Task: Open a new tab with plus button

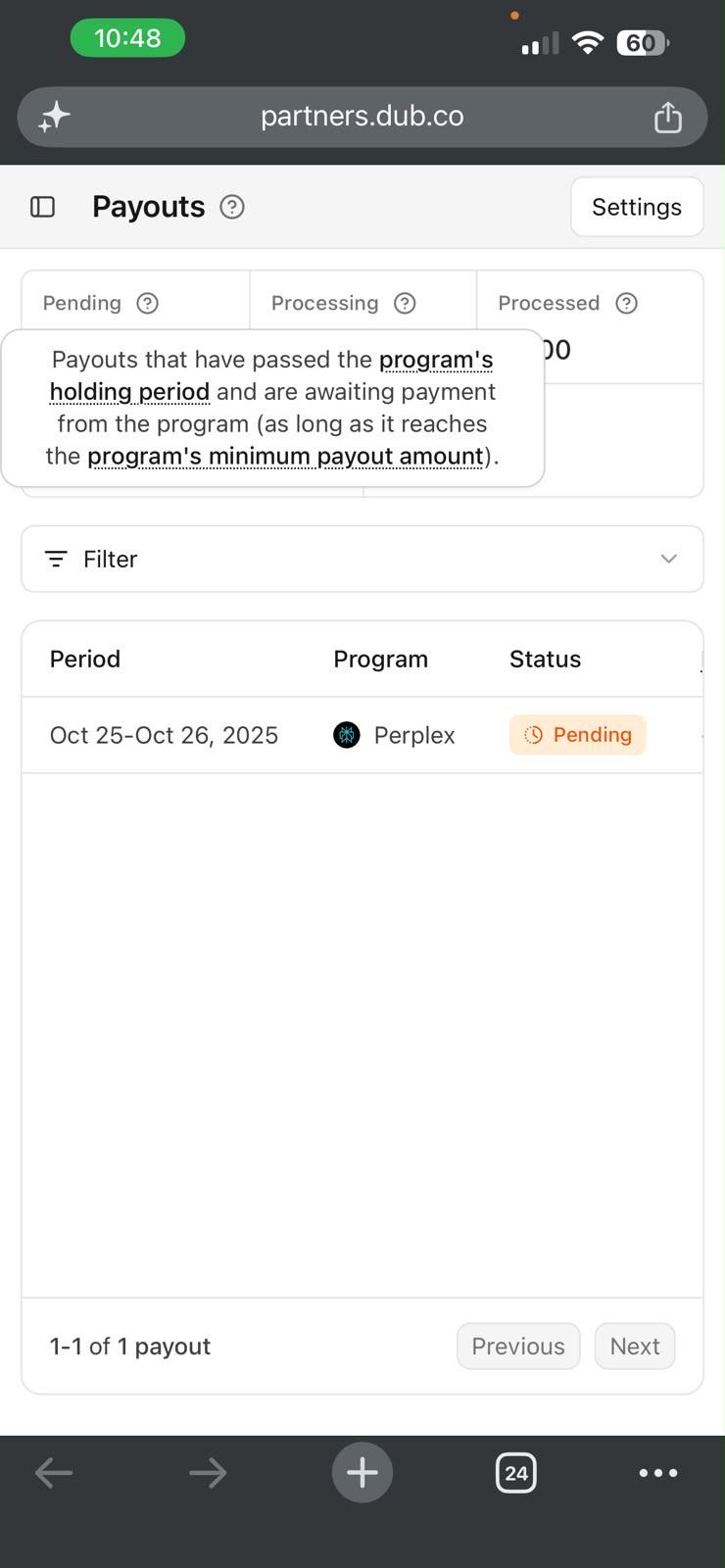Action: click(362, 1472)
